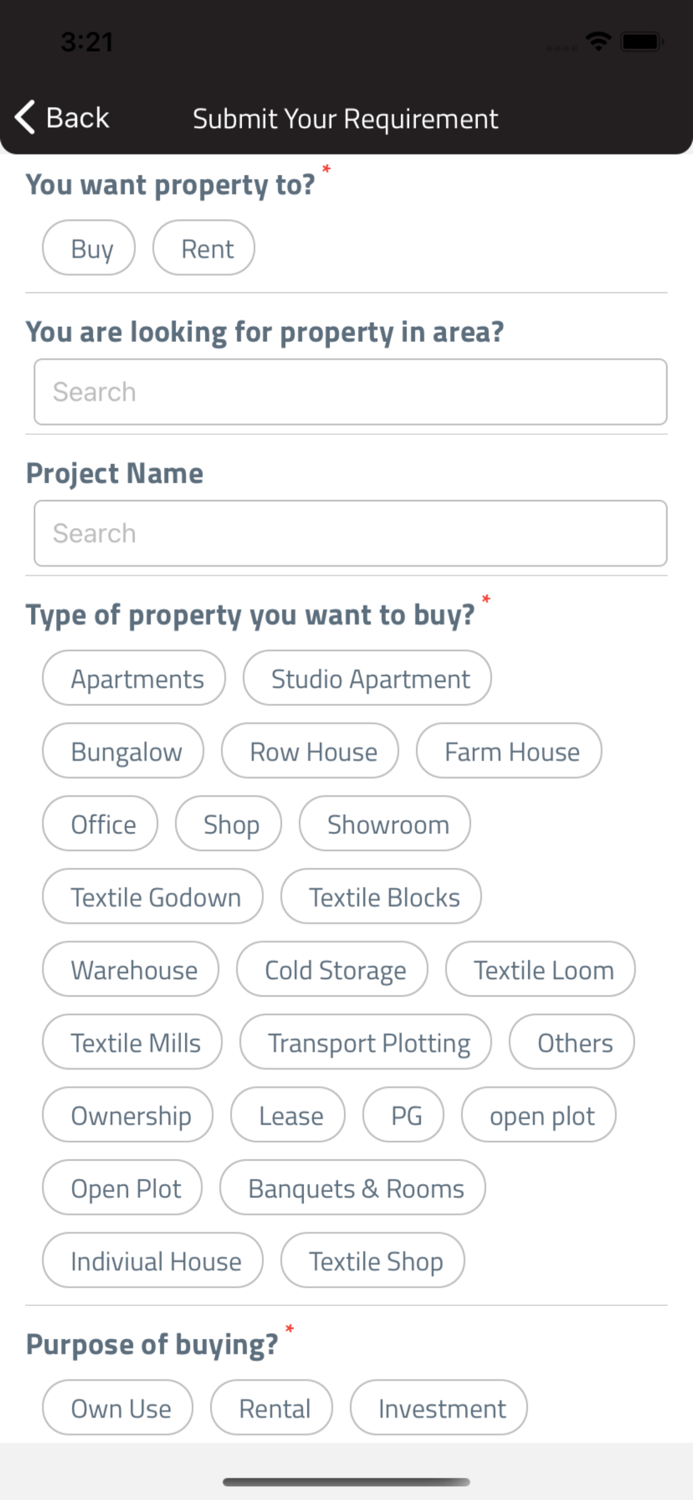
Task: Pick Farm House property type
Action: (x=509, y=751)
